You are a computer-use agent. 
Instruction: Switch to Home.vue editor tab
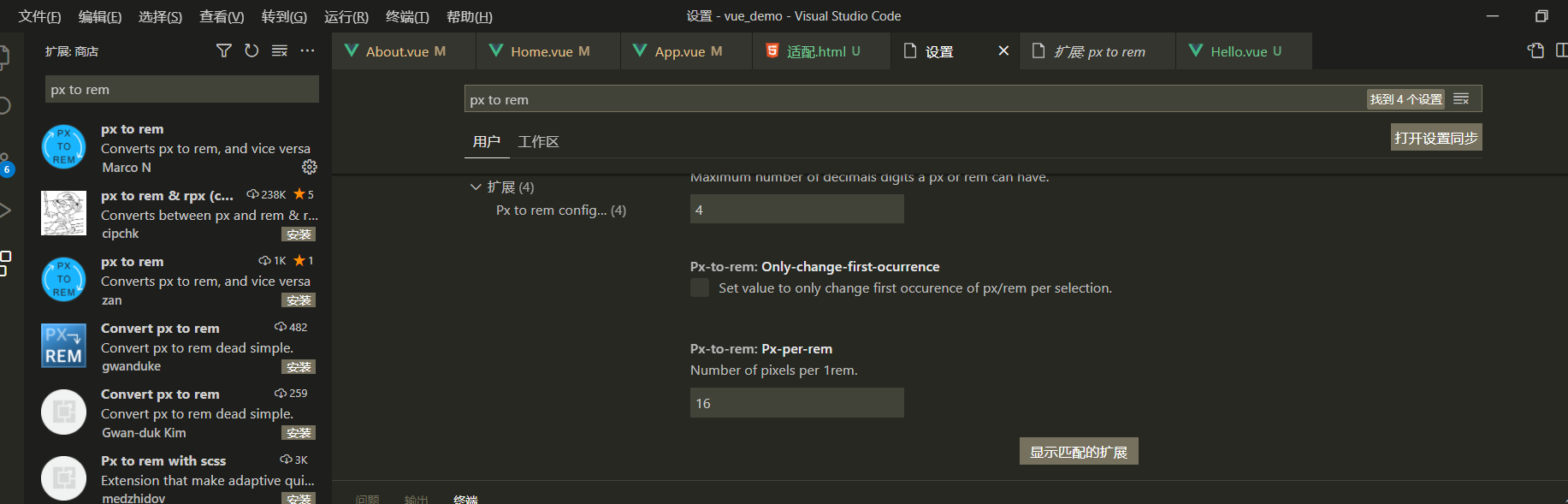pos(548,51)
